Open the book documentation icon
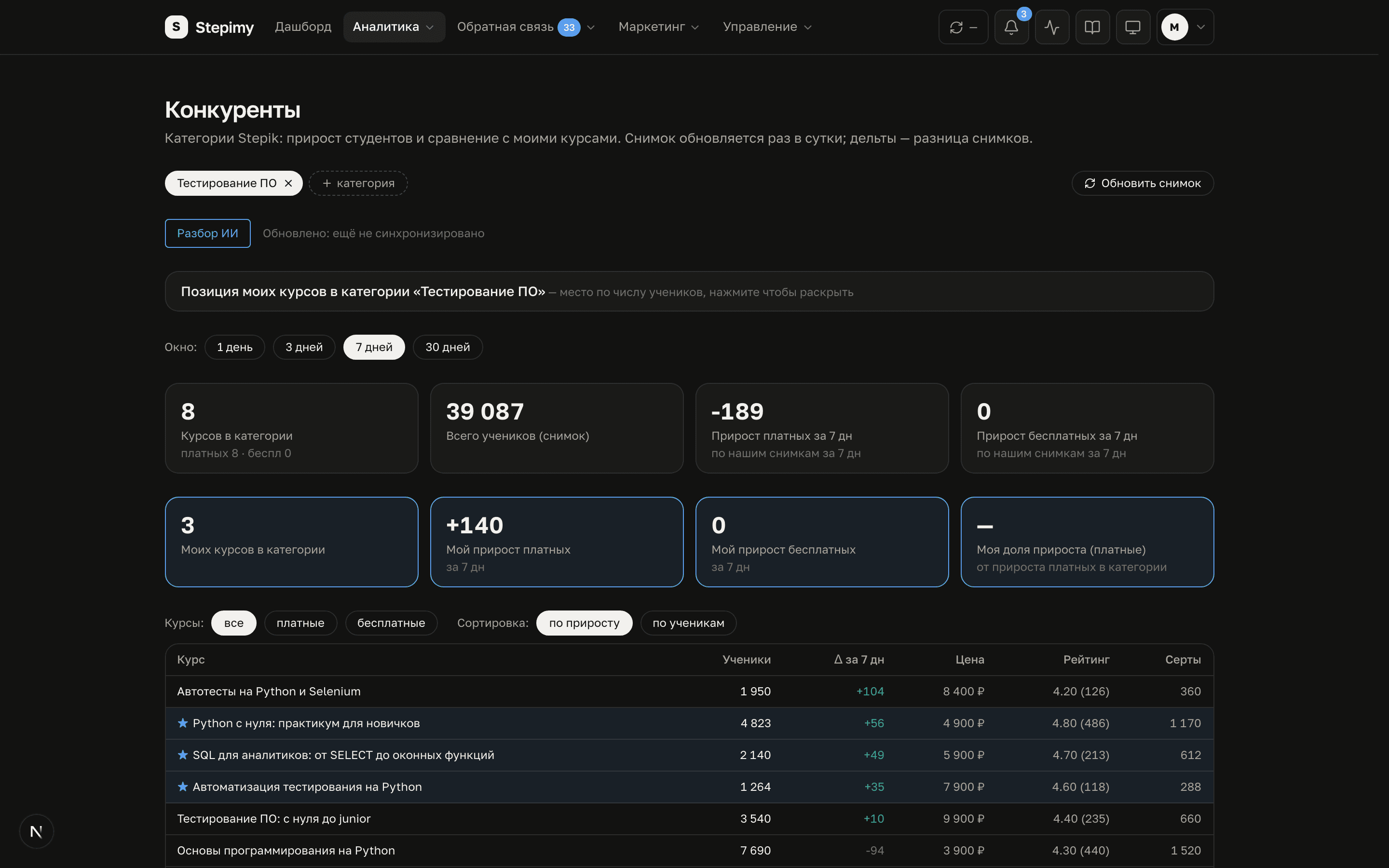The height and width of the screenshot is (868, 1389). [1092, 27]
